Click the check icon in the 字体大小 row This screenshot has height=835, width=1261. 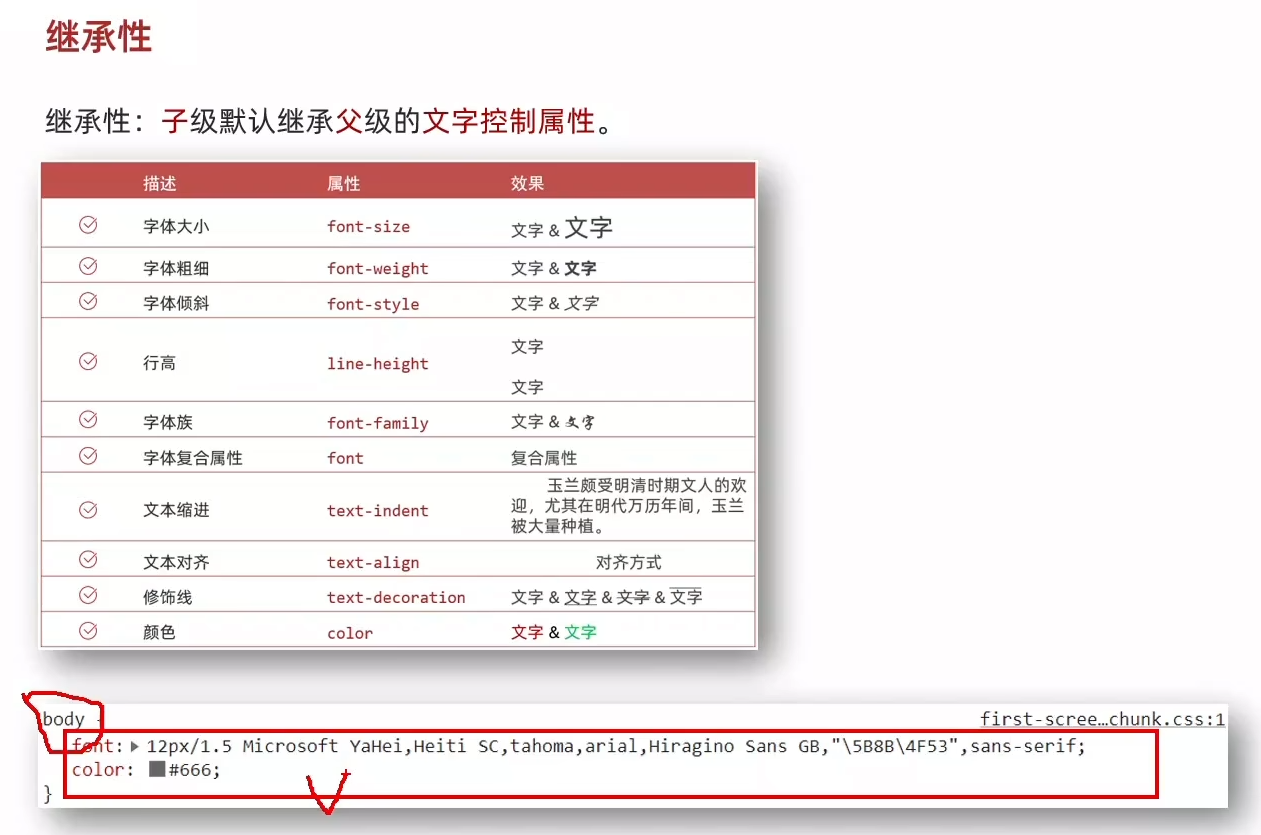(x=88, y=225)
